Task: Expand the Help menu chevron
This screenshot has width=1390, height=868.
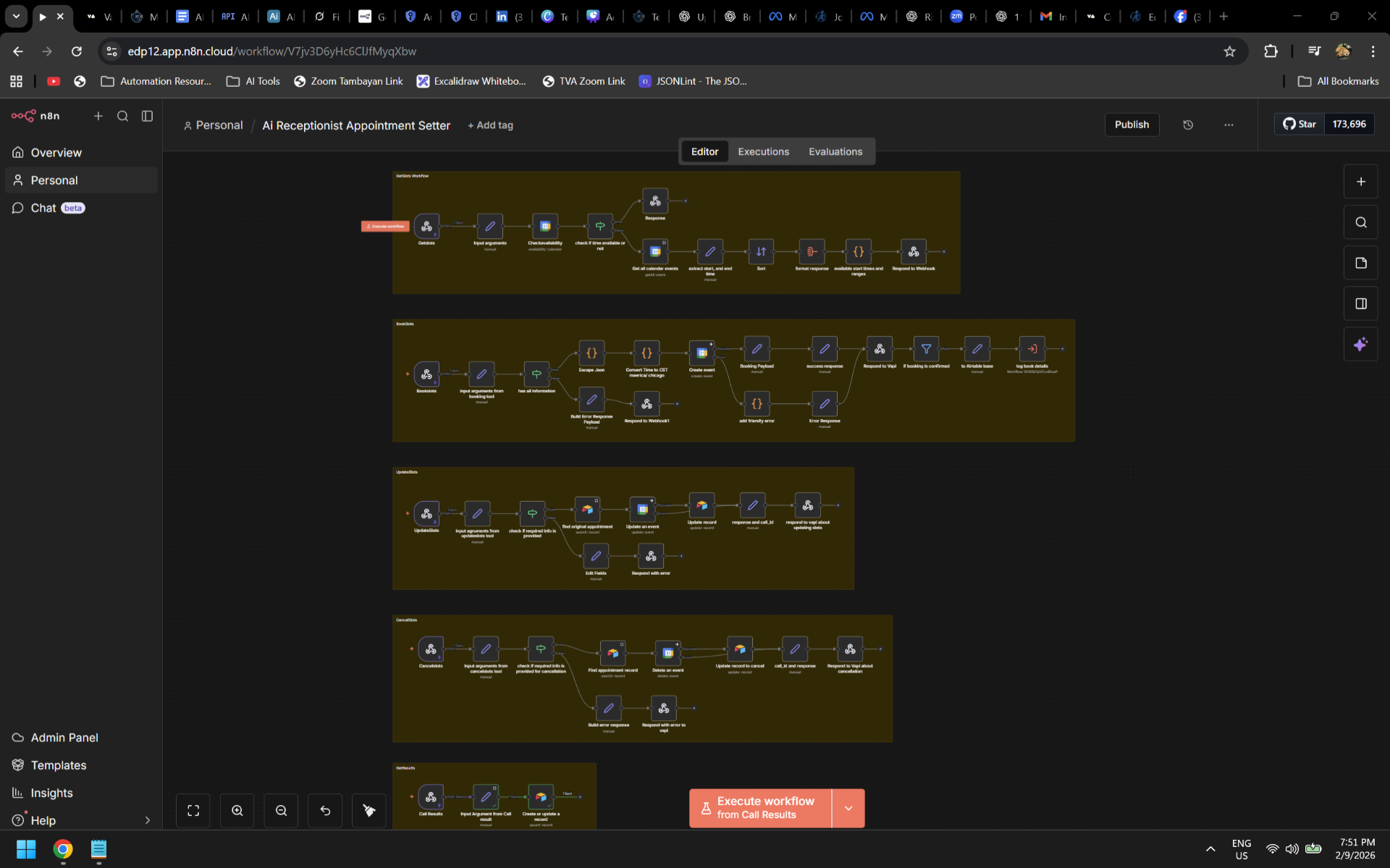Action: [x=147, y=820]
